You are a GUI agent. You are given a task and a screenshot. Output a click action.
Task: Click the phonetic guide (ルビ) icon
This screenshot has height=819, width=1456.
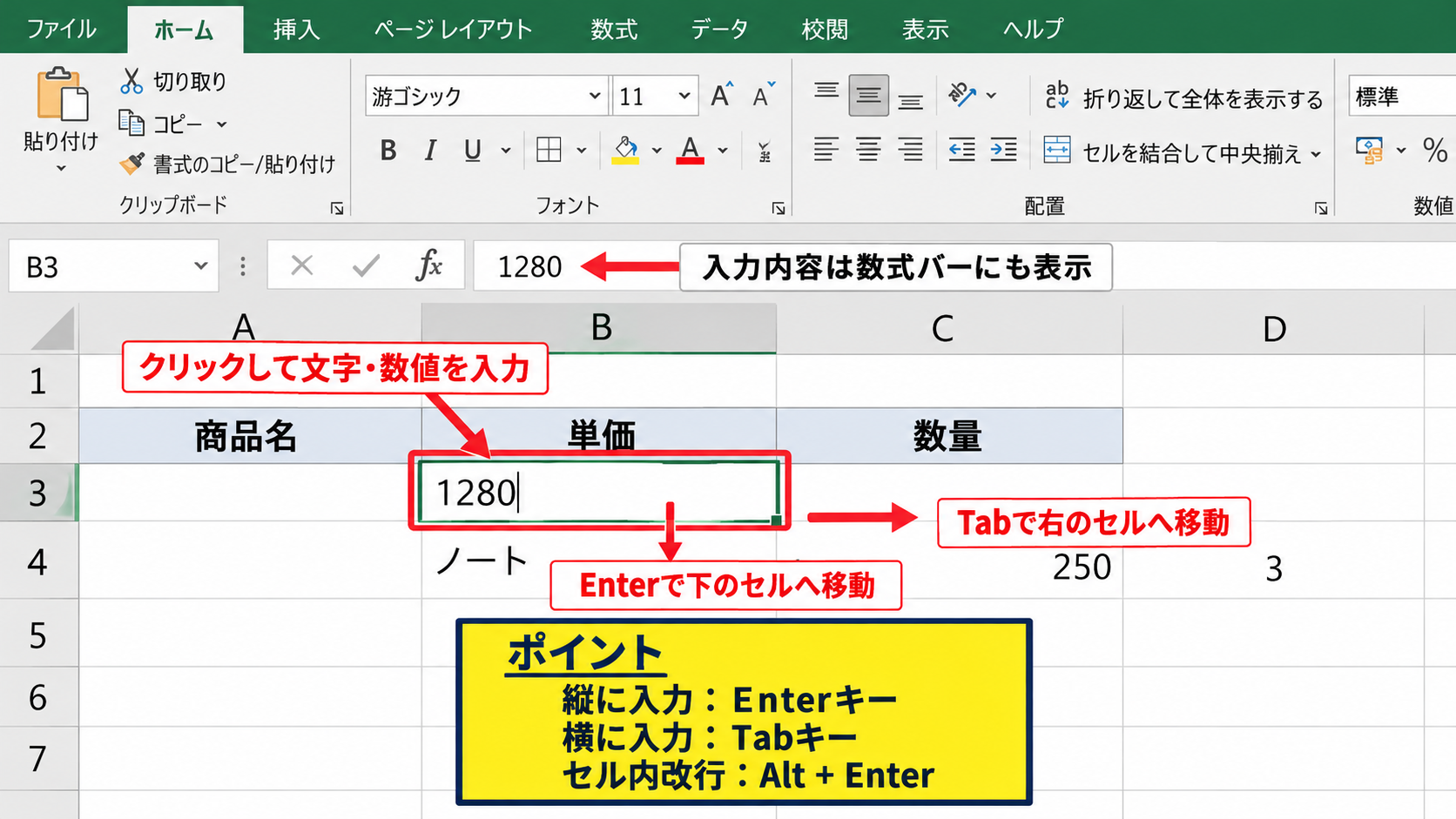[x=765, y=151]
